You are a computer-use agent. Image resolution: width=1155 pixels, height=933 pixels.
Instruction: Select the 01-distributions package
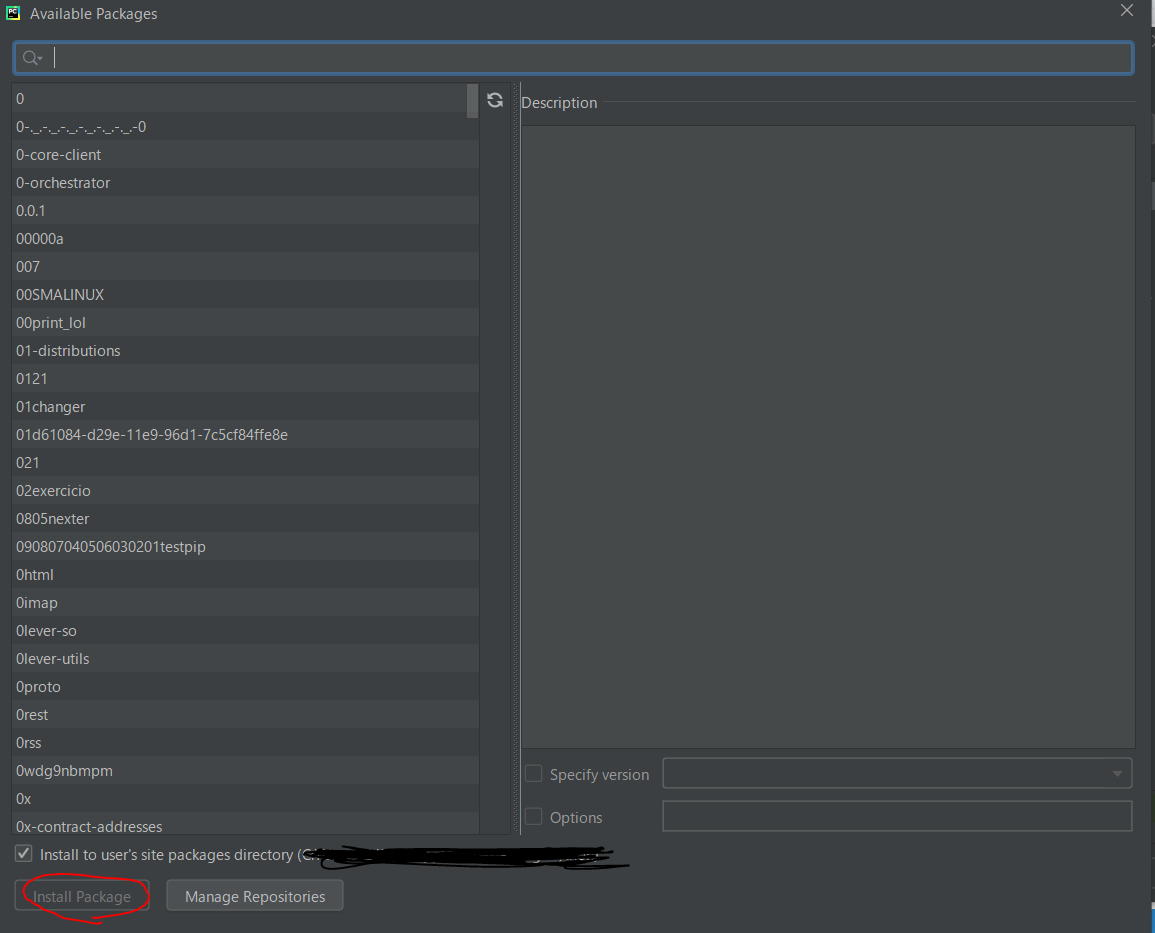(x=245, y=351)
